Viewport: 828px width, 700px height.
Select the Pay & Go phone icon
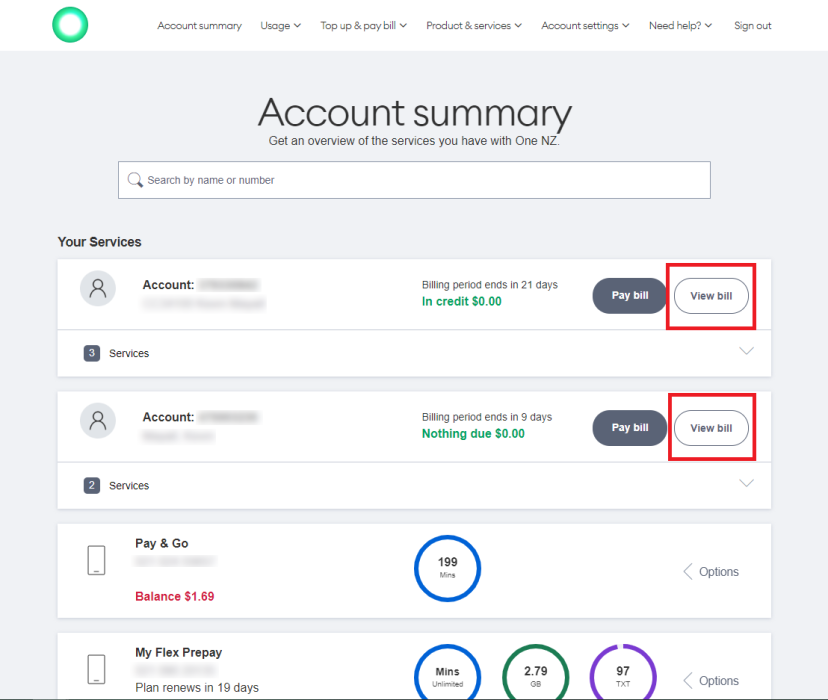[96, 560]
